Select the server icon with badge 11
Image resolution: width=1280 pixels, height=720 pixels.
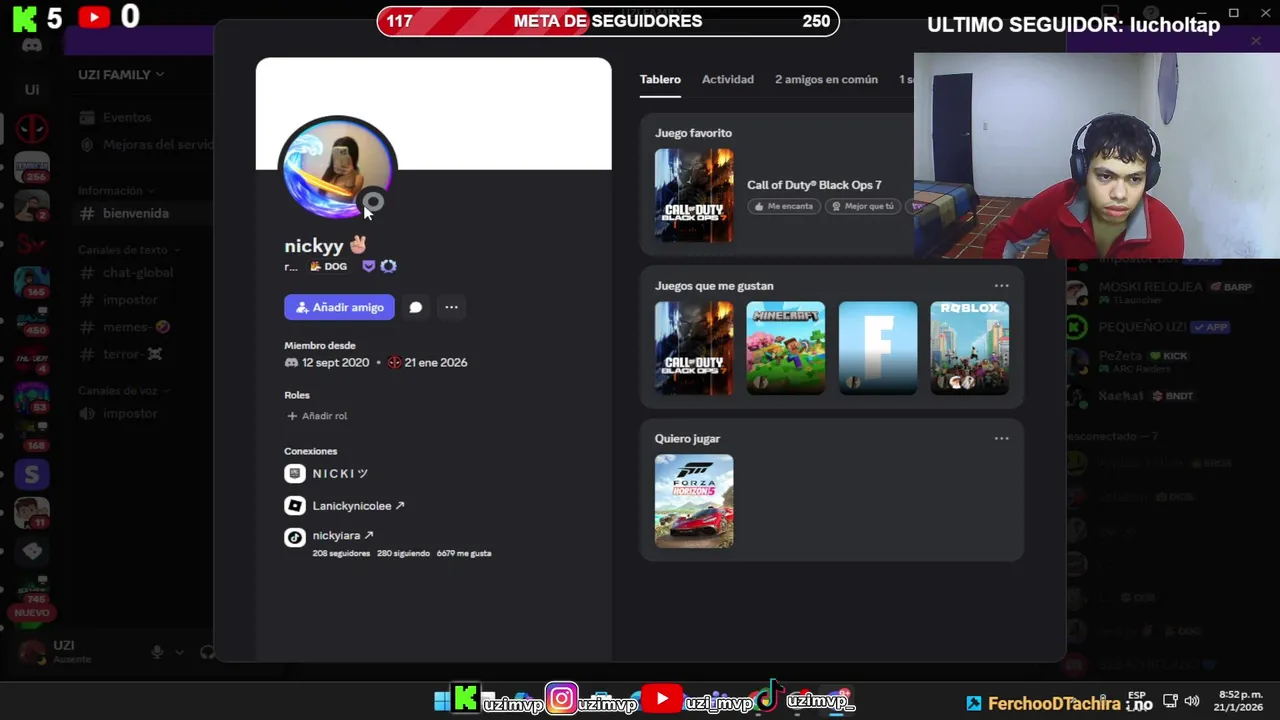32,513
